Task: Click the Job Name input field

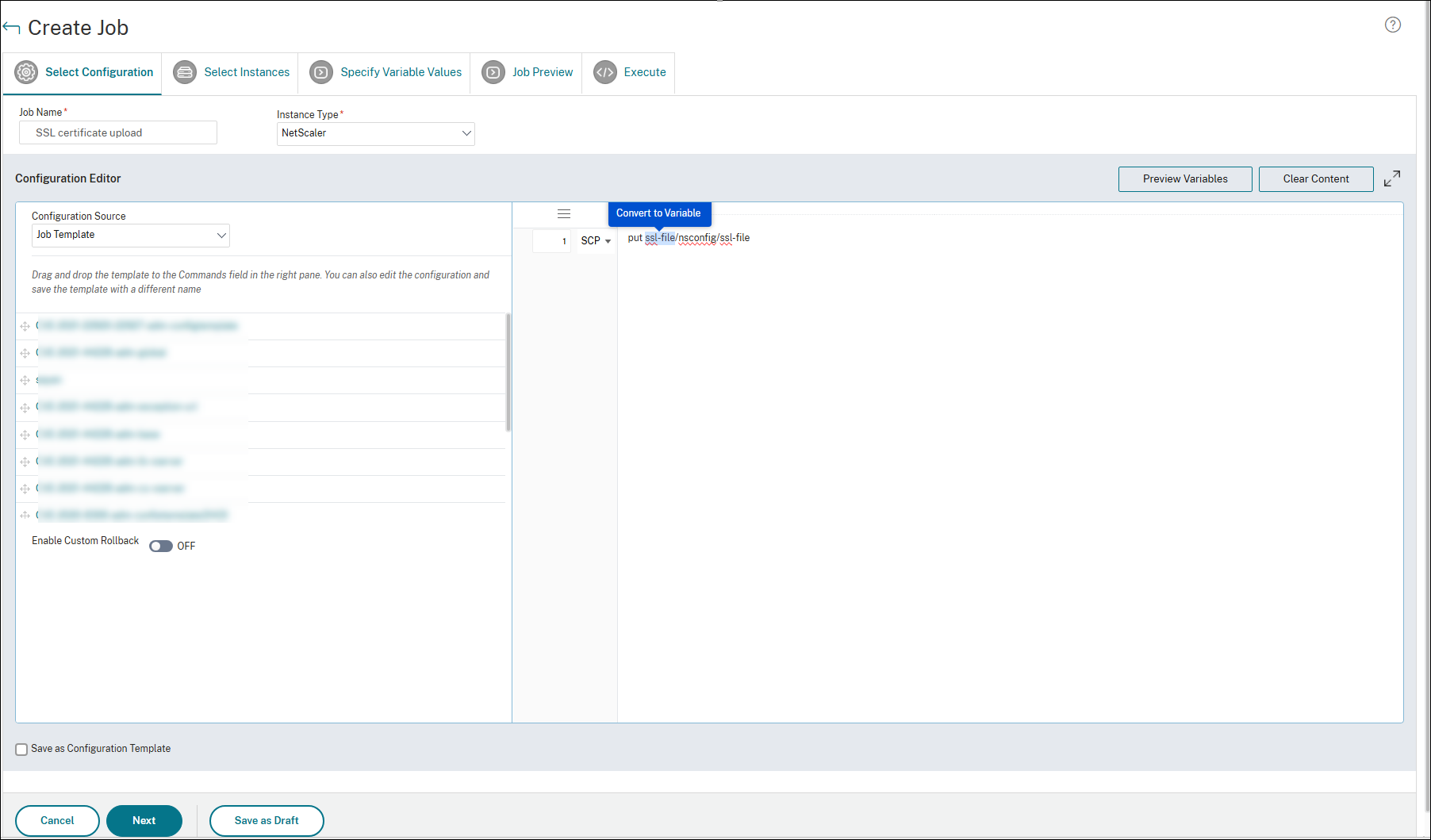Action: click(x=118, y=132)
